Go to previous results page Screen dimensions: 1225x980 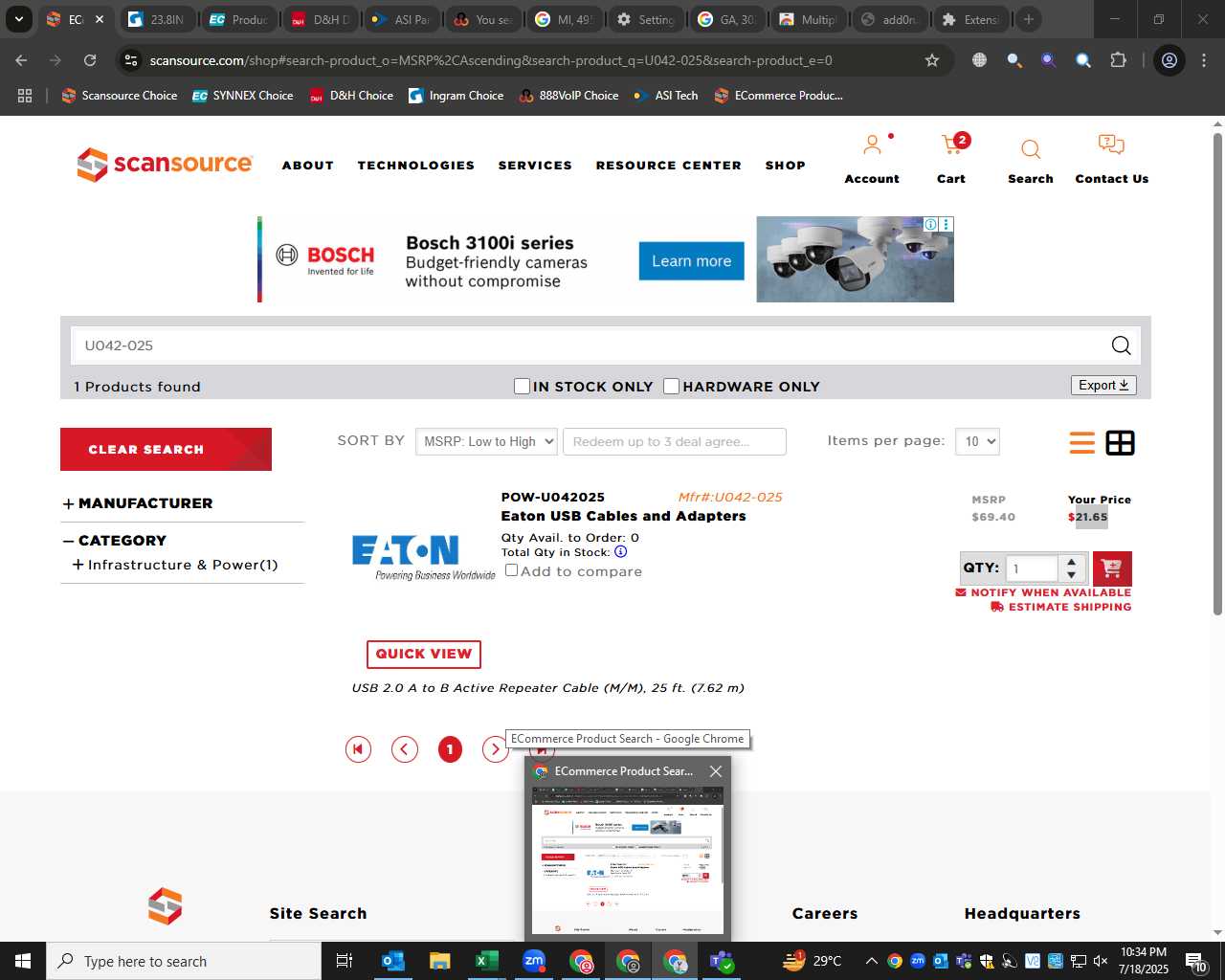pyautogui.click(x=405, y=749)
